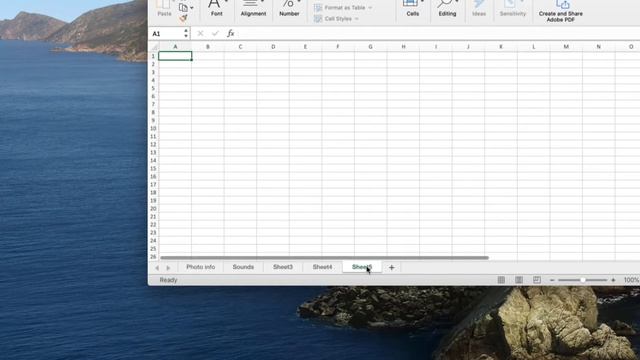Click the 100% zoom level
The height and width of the screenshot is (360, 640).
pyautogui.click(x=631, y=280)
